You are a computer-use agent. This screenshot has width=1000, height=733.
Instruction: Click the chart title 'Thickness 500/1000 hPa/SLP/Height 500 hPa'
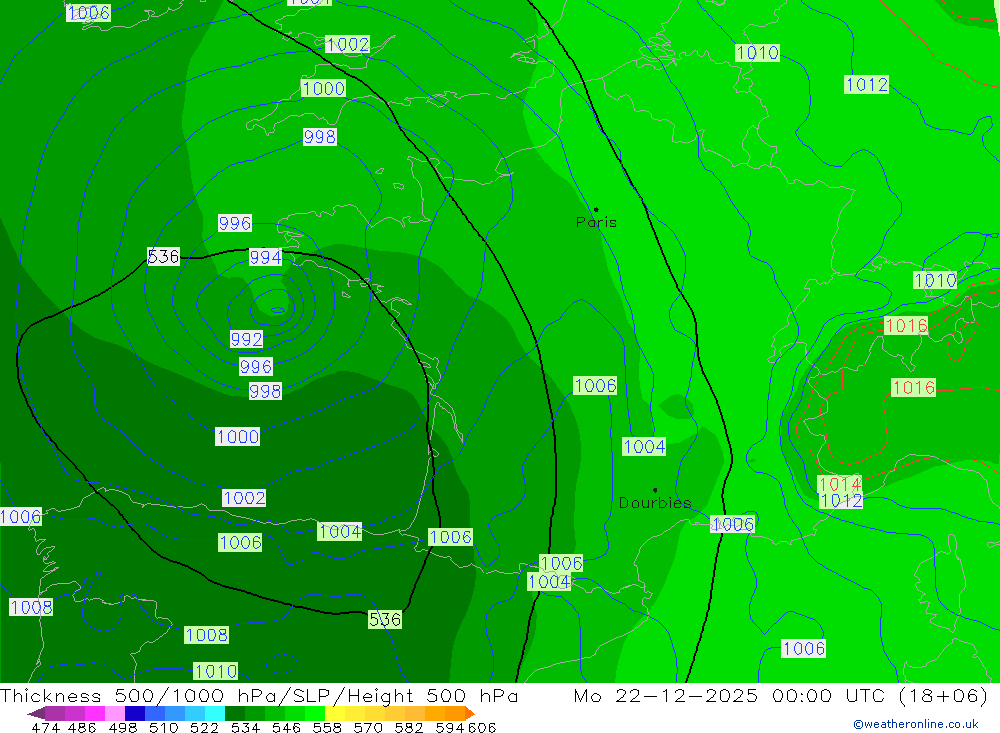259,696
